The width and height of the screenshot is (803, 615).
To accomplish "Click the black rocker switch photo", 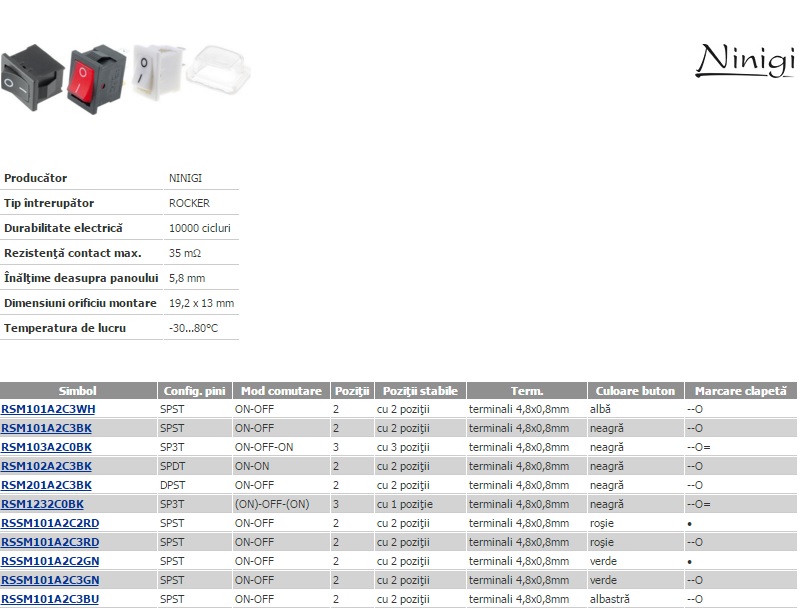I will tap(32, 77).
